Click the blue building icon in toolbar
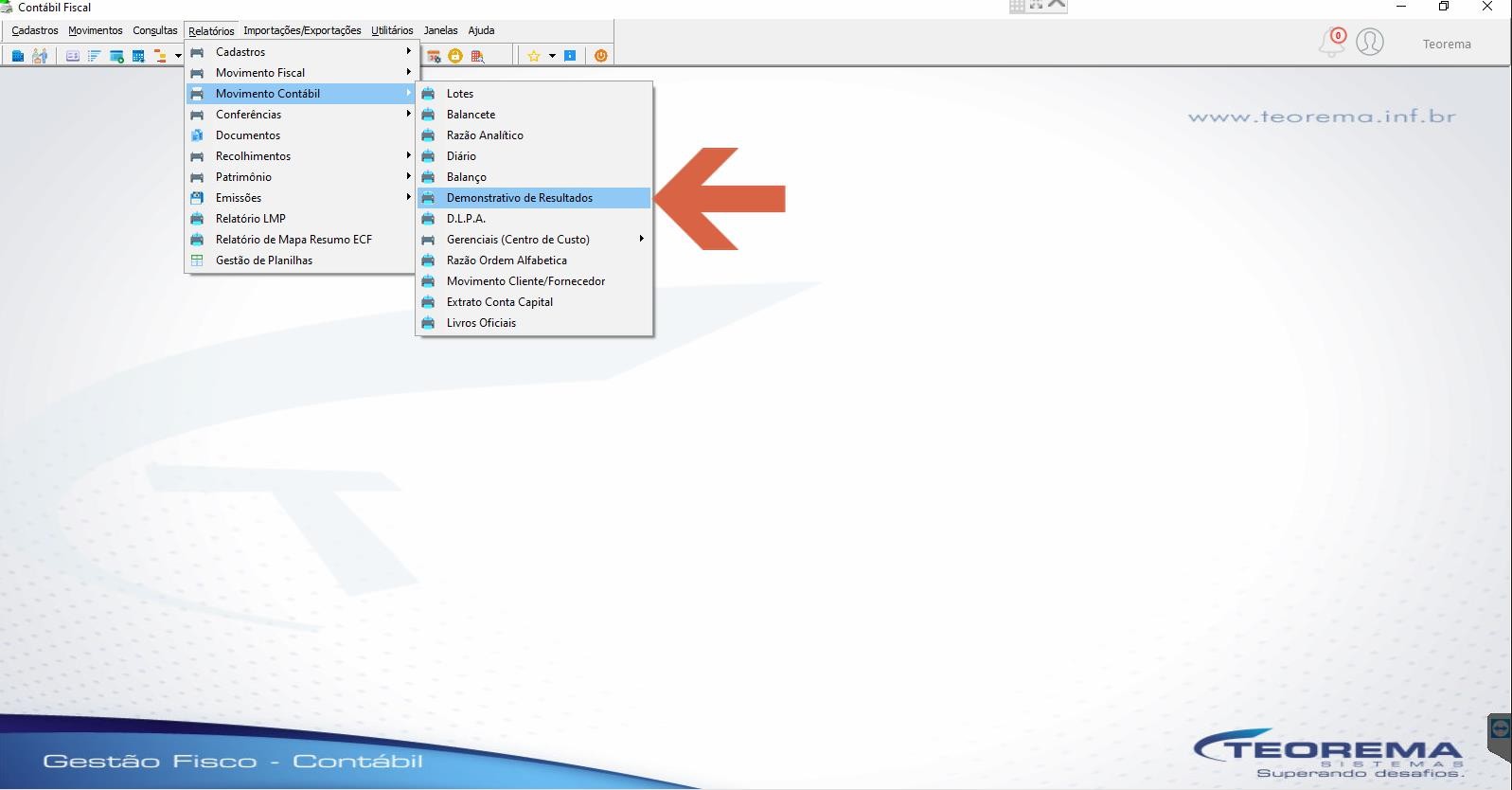The image size is (1512, 790). [18, 56]
